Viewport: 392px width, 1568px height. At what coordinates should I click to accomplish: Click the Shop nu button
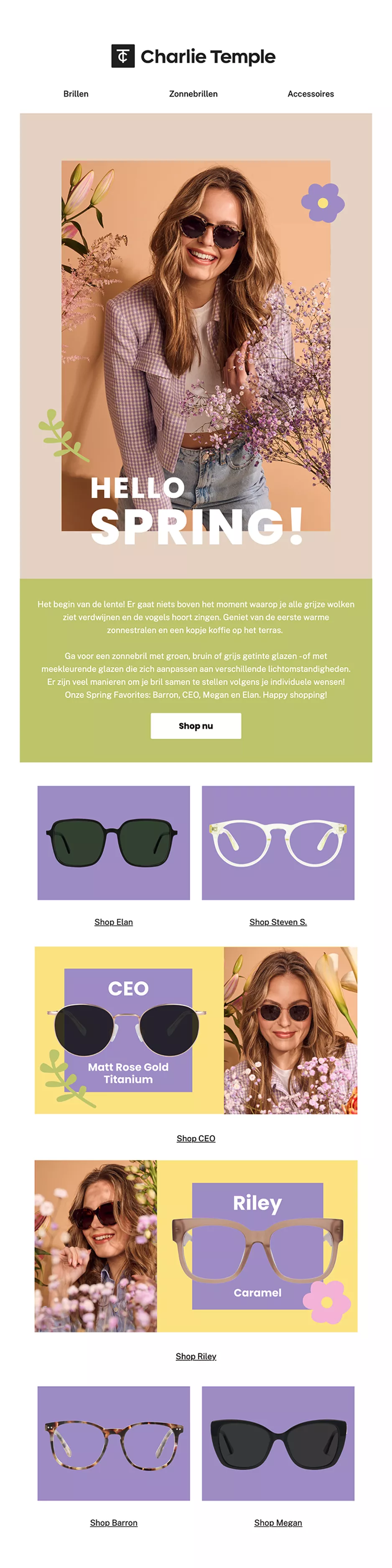point(196,725)
